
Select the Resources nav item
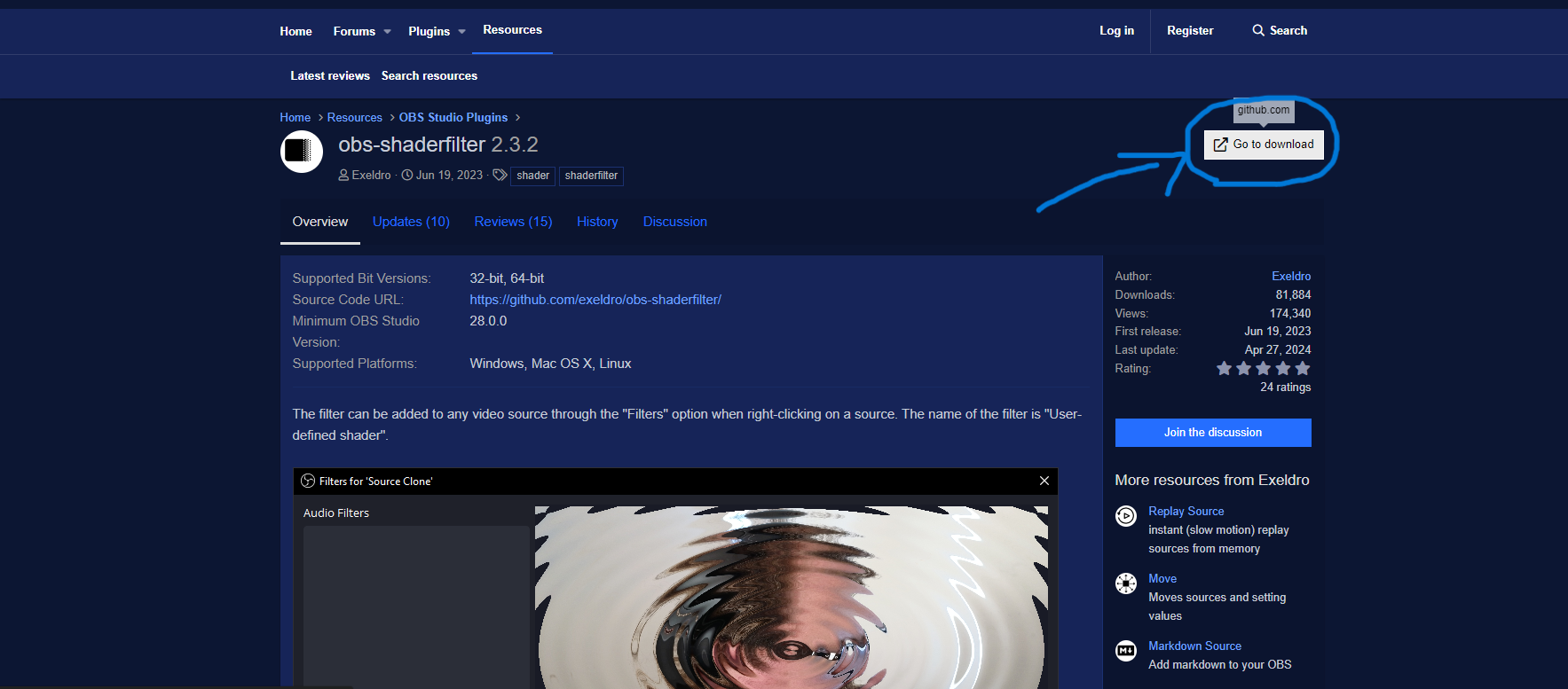coord(512,30)
